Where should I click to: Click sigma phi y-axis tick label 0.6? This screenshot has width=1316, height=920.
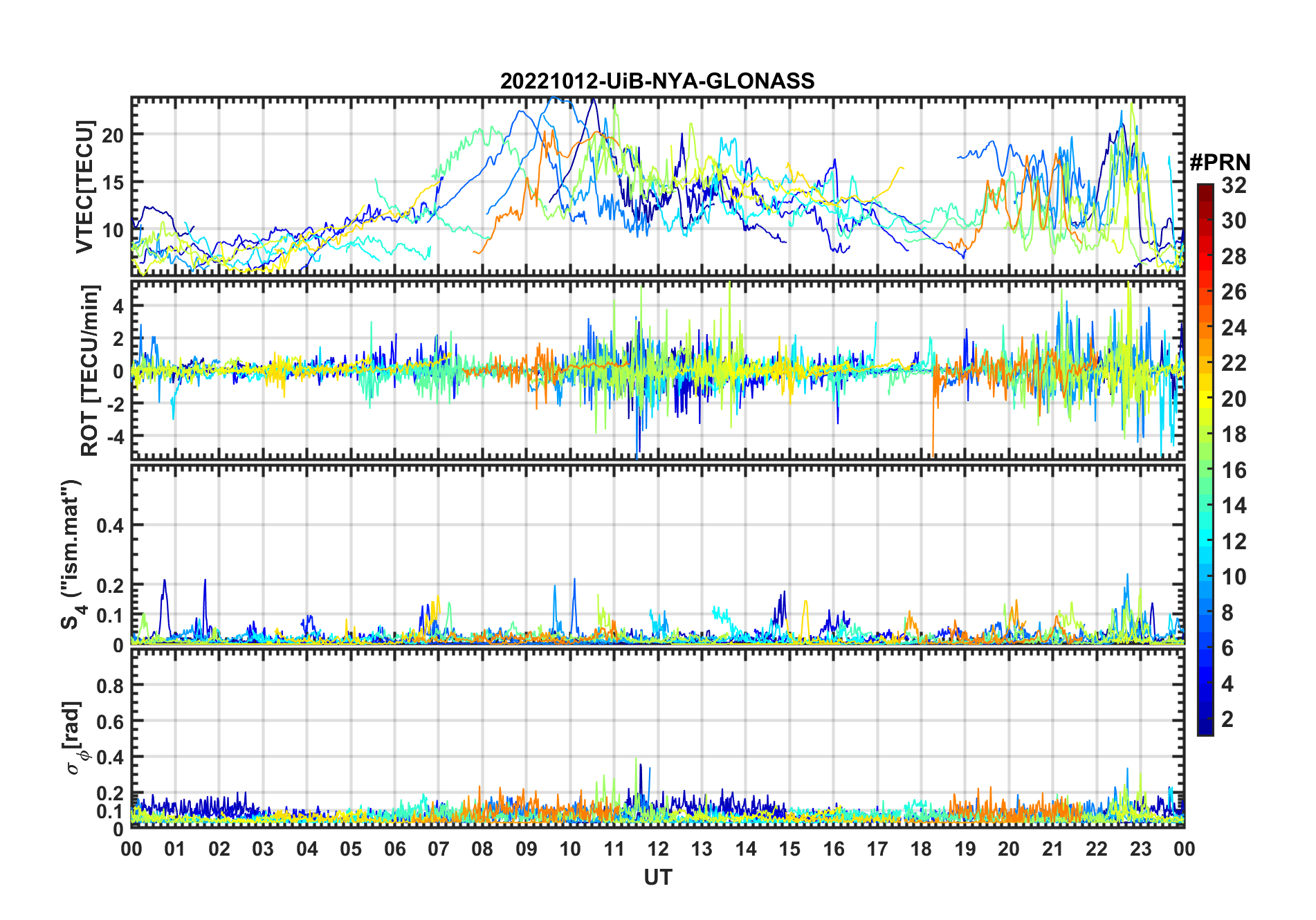click(x=110, y=721)
